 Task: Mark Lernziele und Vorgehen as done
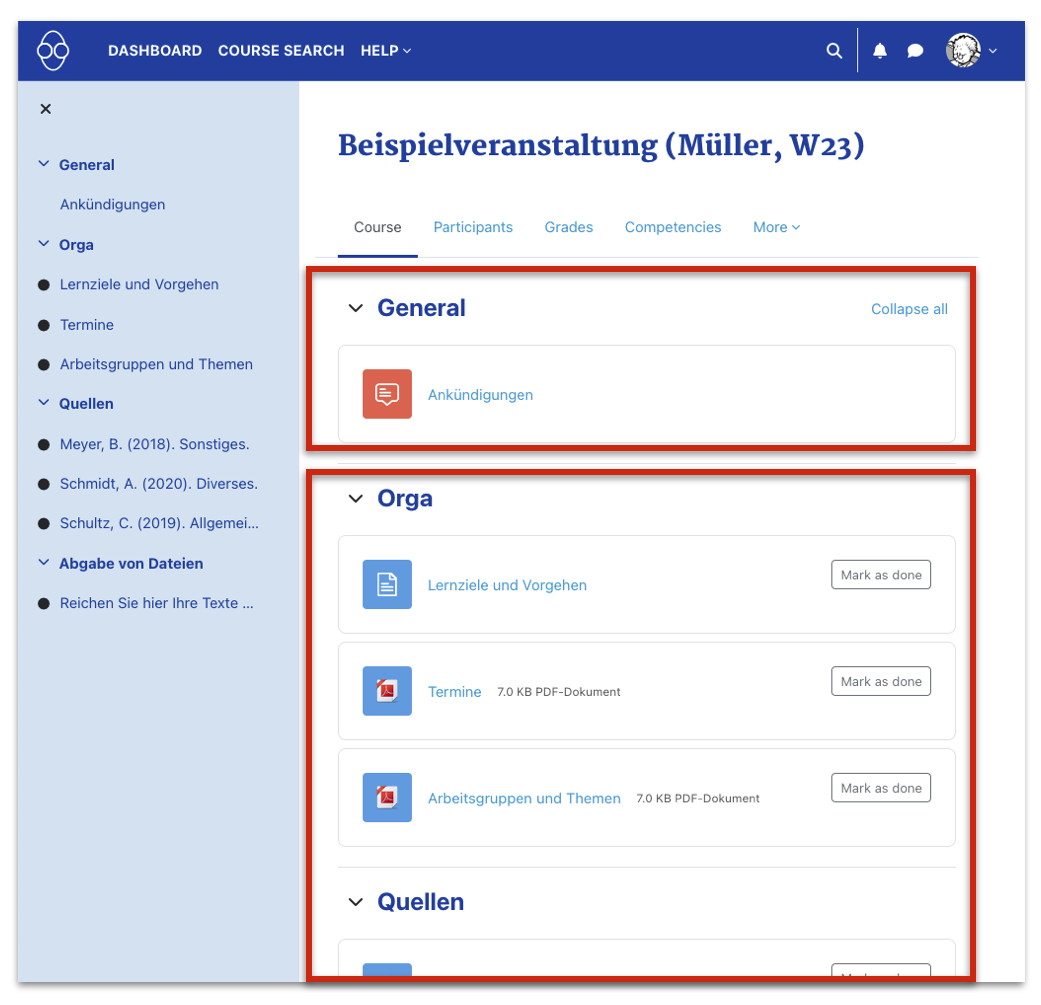tap(880, 575)
